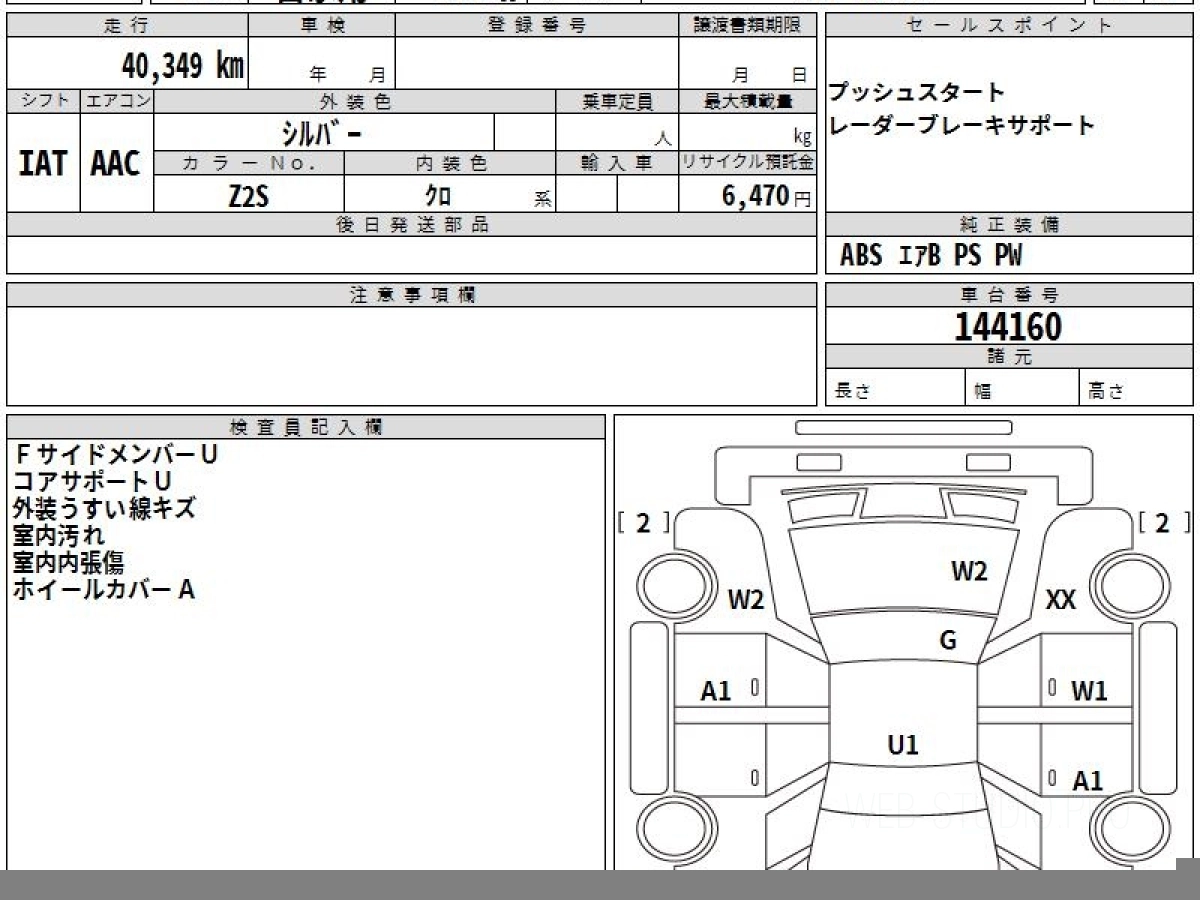1200x900 pixels.
Task: Select the Z2S color code
Action: click(x=249, y=195)
